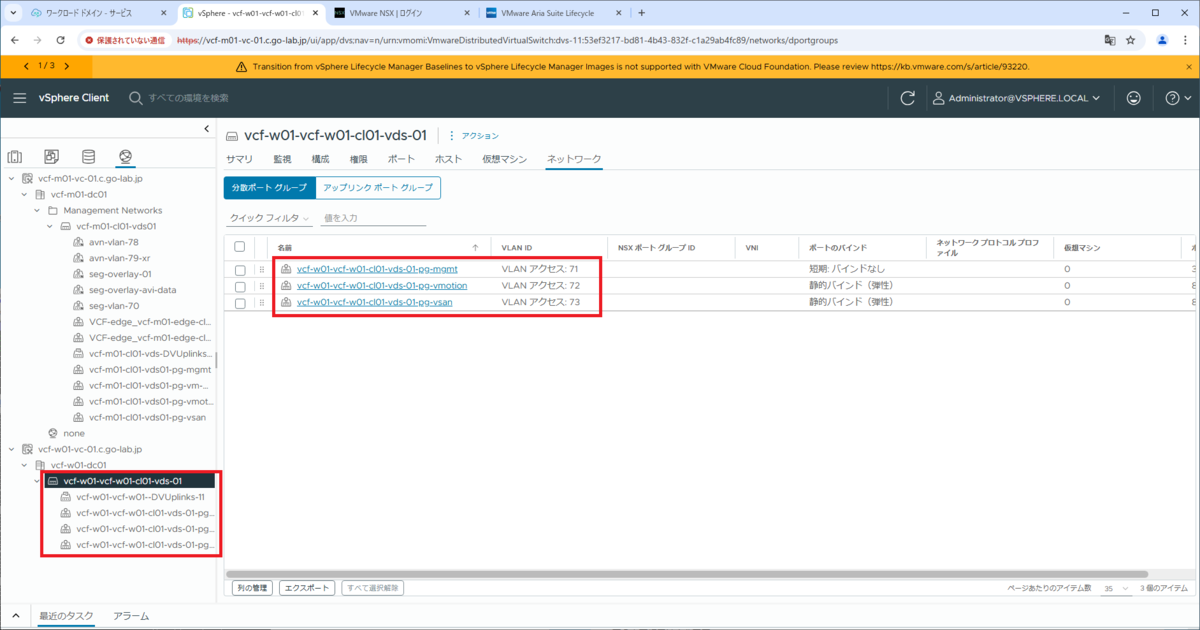1200x630 pixels.
Task: Click the search magnifier icon
Action: point(136,98)
